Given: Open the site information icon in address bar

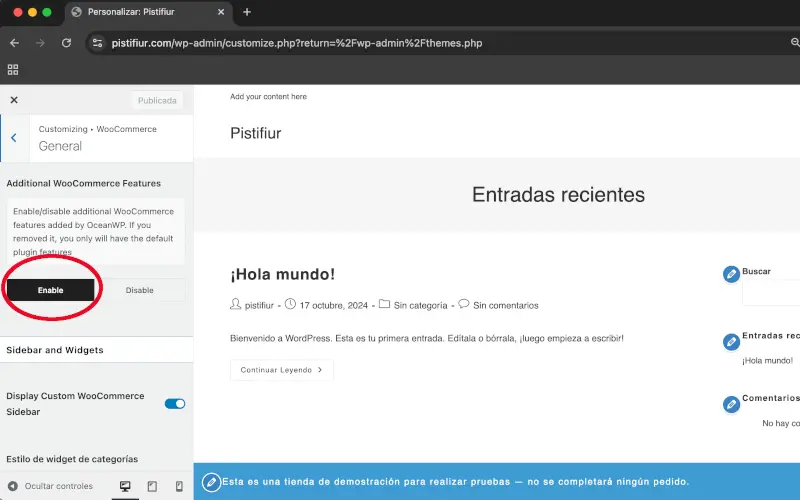Looking at the screenshot, I should pos(97,43).
